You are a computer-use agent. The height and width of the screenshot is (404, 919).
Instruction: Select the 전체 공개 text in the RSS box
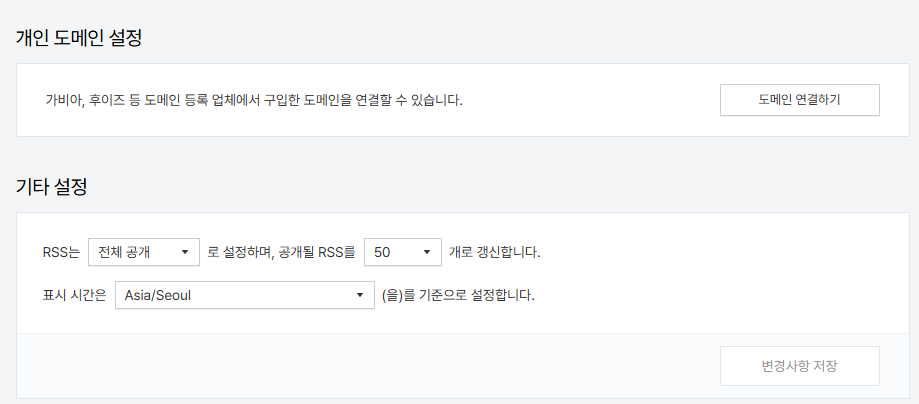coord(123,252)
